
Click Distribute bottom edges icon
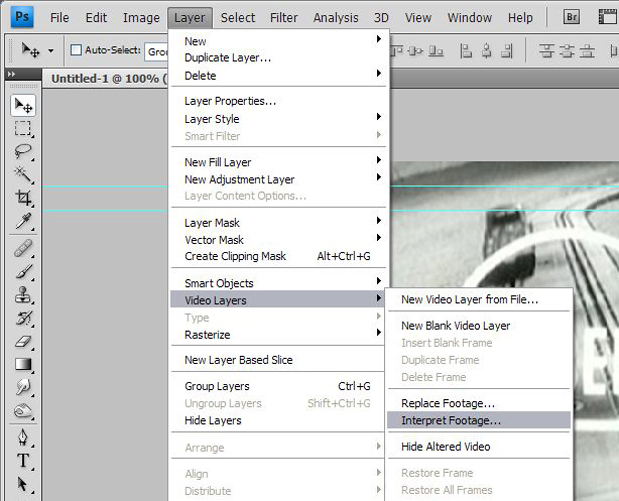coord(587,51)
